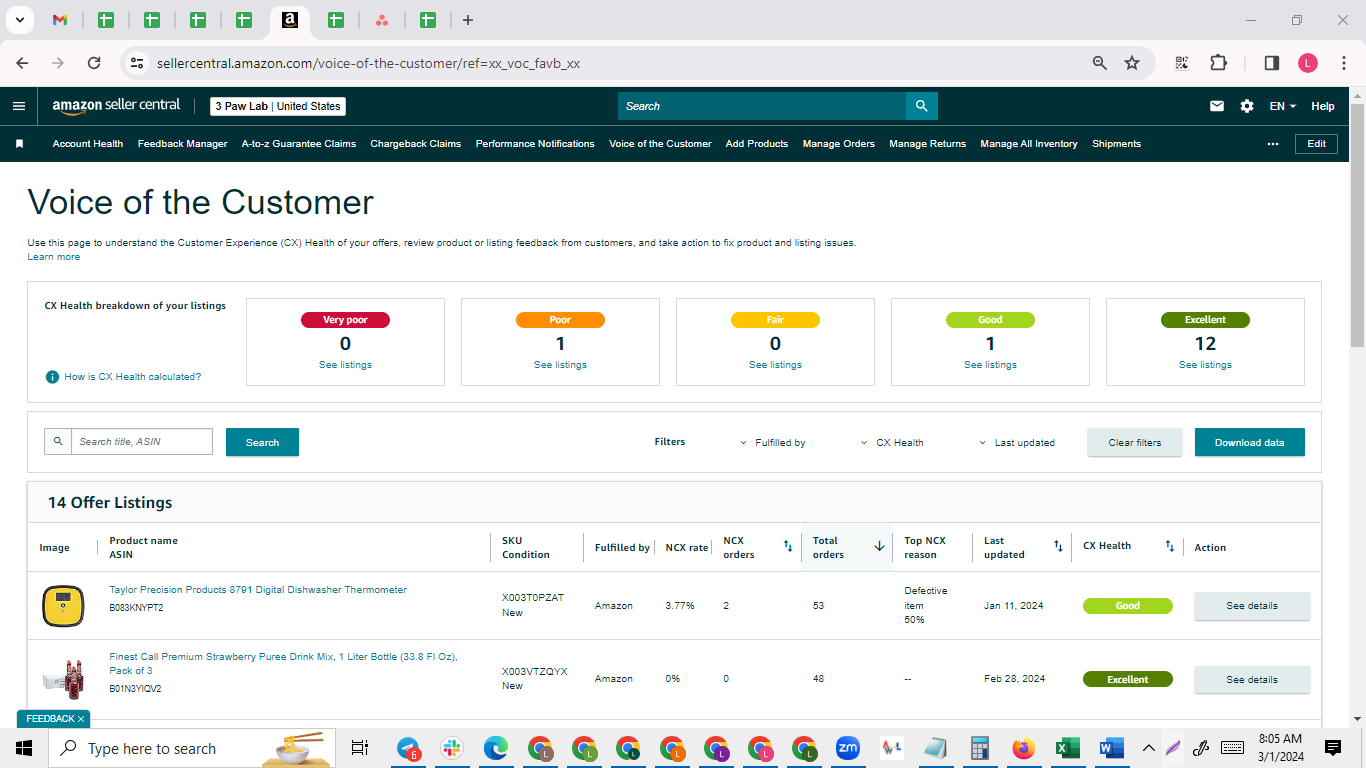Click the info icon beside How is CX Health calculated
The height and width of the screenshot is (768, 1366).
point(52,377)
